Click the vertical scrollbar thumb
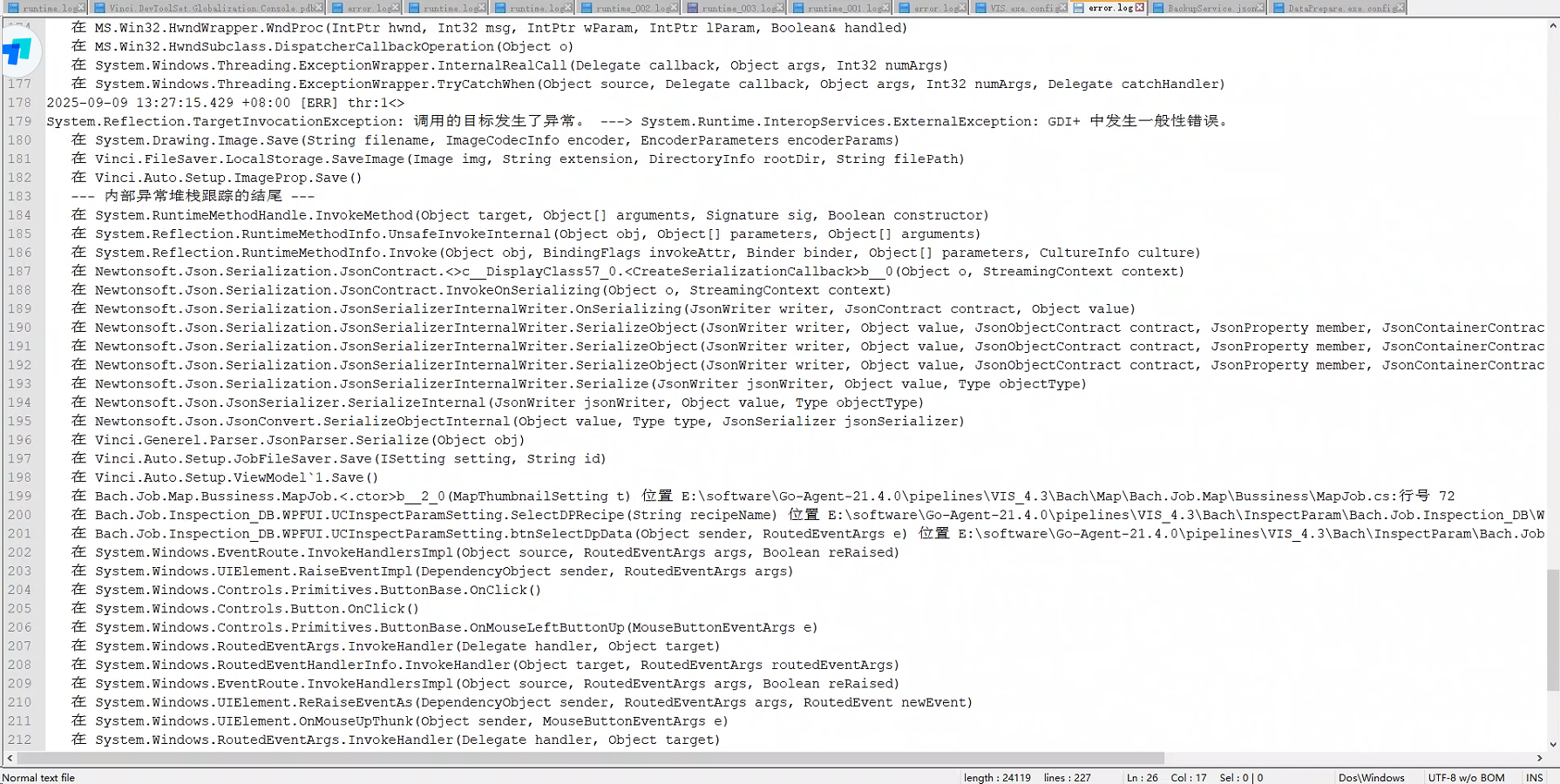 click(x=1553, y=629)
